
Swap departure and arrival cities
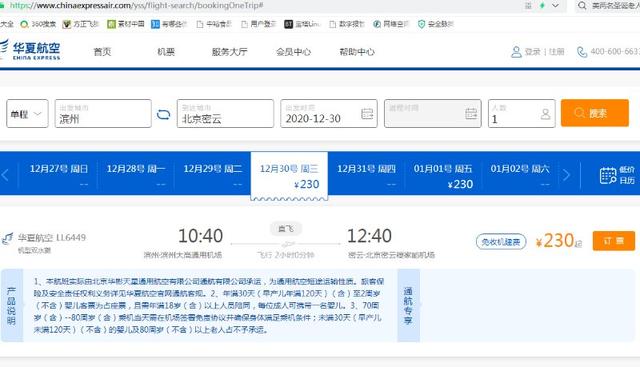(164, 114)
